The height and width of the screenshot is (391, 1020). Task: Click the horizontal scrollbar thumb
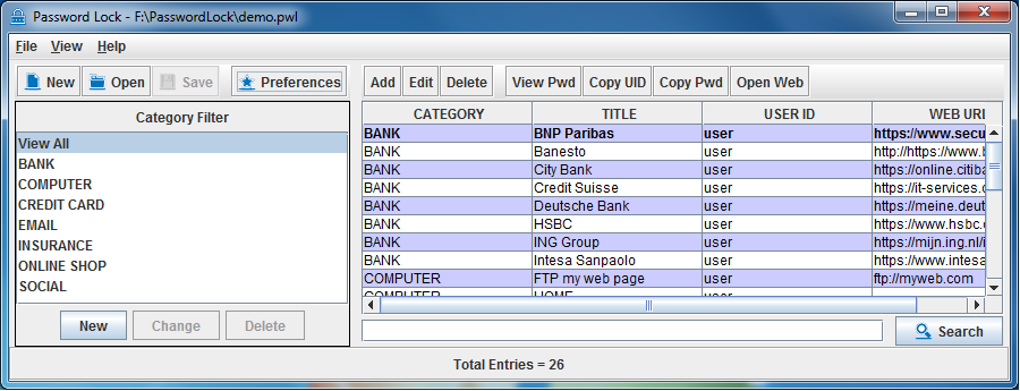pos(648,305)
